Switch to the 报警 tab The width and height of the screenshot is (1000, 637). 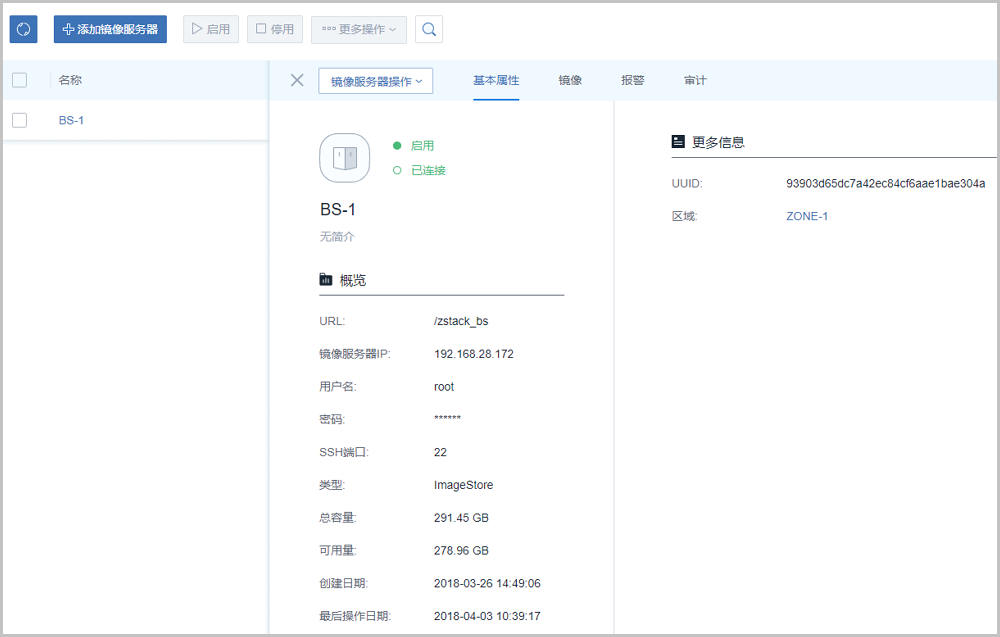(x=633, y=80)
